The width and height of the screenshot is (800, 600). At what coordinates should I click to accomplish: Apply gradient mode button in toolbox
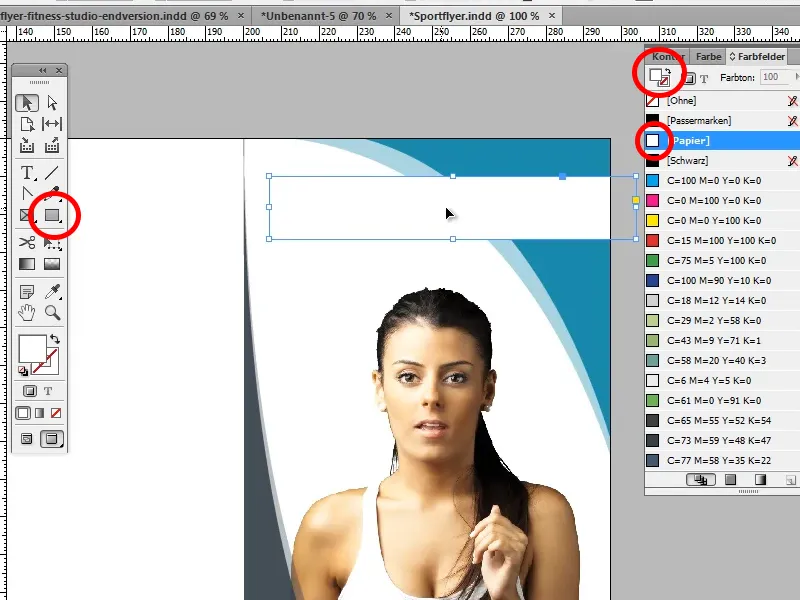(x=39, y=413)
